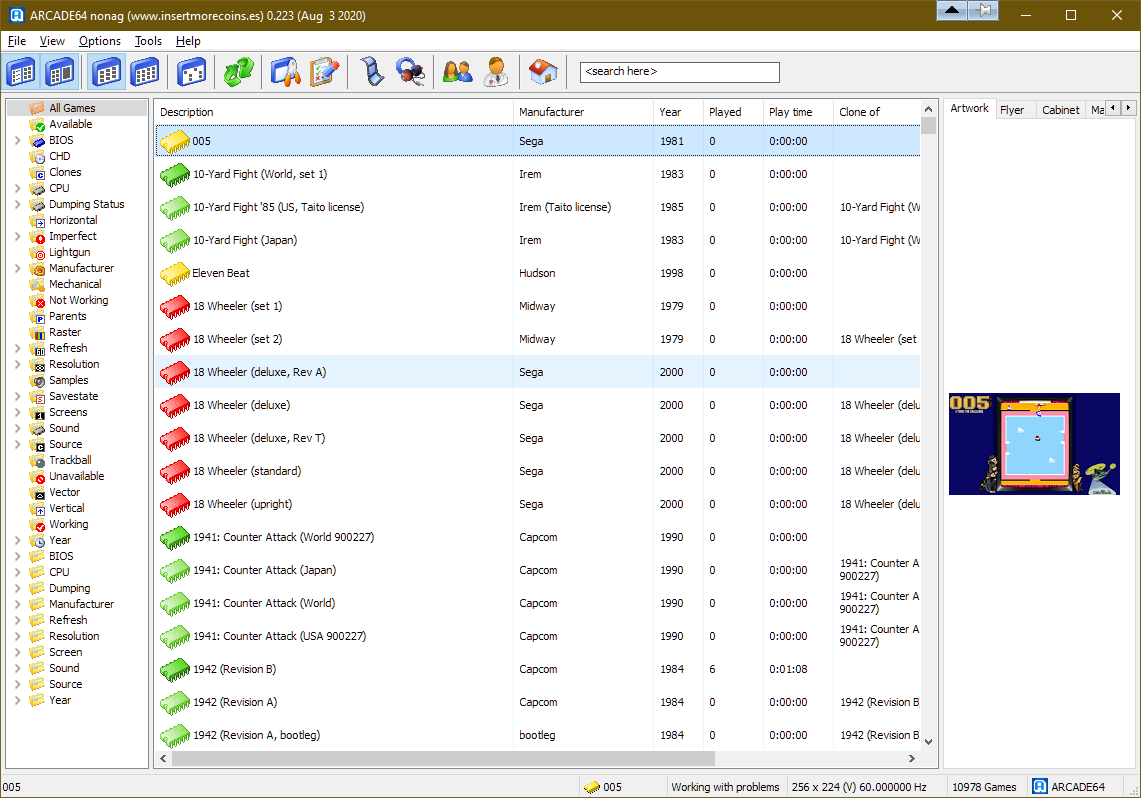Expand the Dumping Status tree node

click(17, 204)
